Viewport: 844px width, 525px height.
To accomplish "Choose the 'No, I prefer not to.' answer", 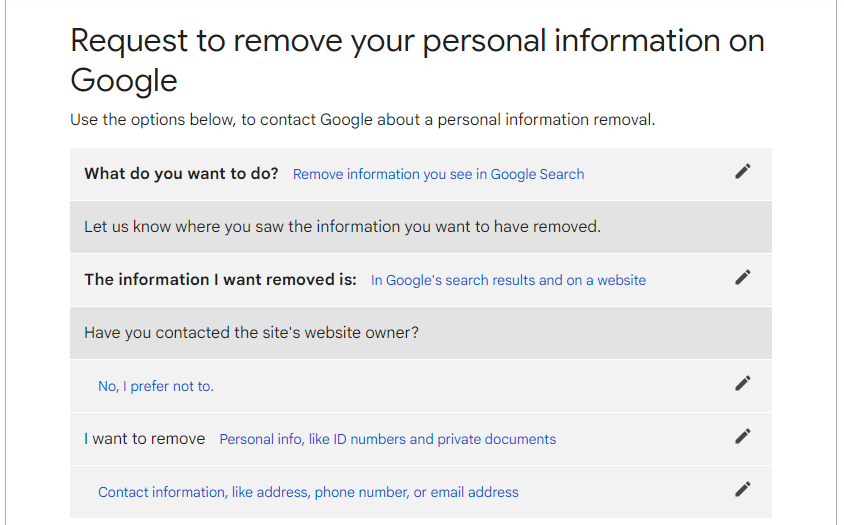I will pyautogui.click(x=156, y=387).
